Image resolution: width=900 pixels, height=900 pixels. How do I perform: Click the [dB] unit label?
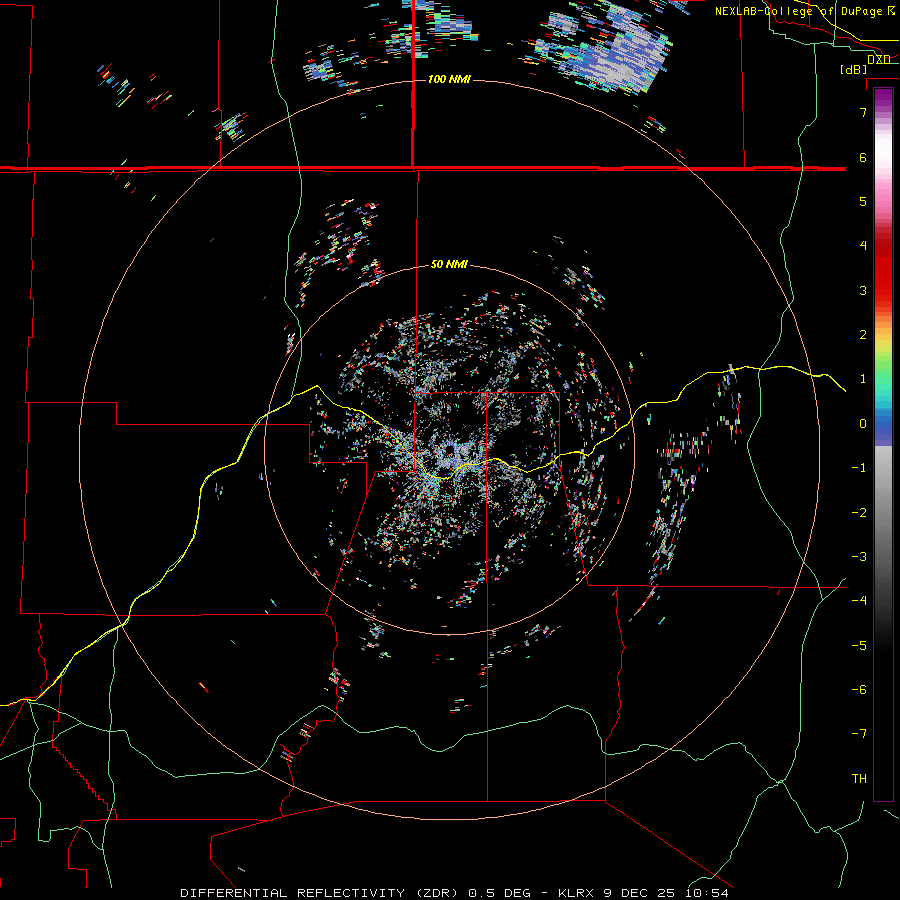click(x=854, y=69)
